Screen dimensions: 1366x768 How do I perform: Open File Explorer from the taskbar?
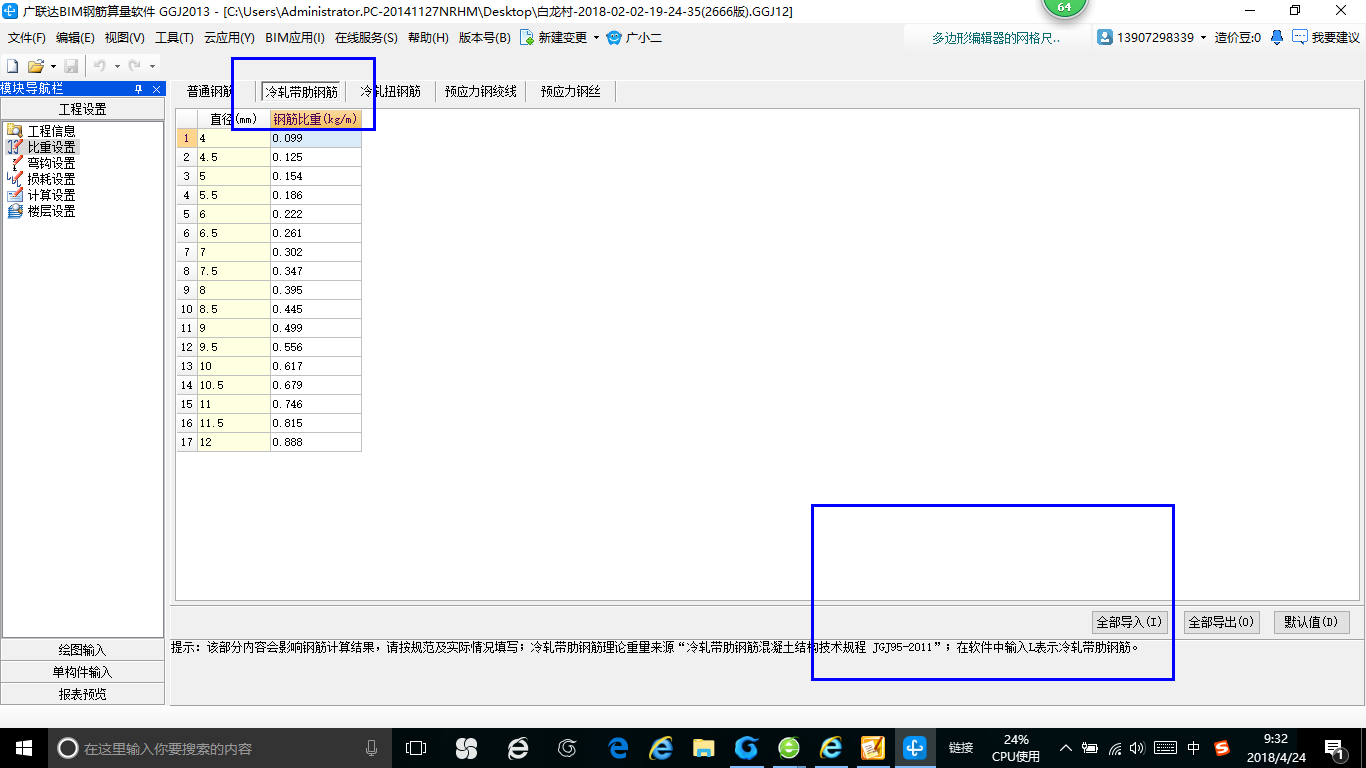click(704, 748)
